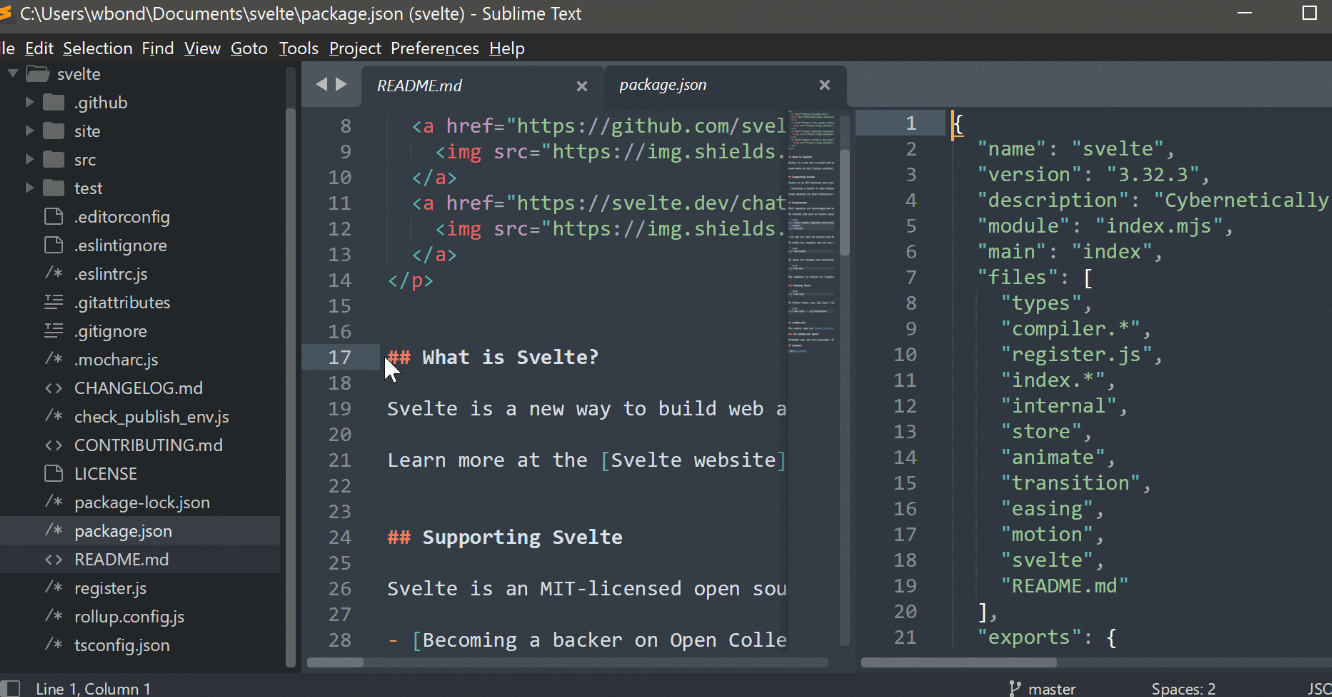Click the sidebar vertical scrollbar
The width and height of the screenshot is (1332, 697).
coord(291,387)
